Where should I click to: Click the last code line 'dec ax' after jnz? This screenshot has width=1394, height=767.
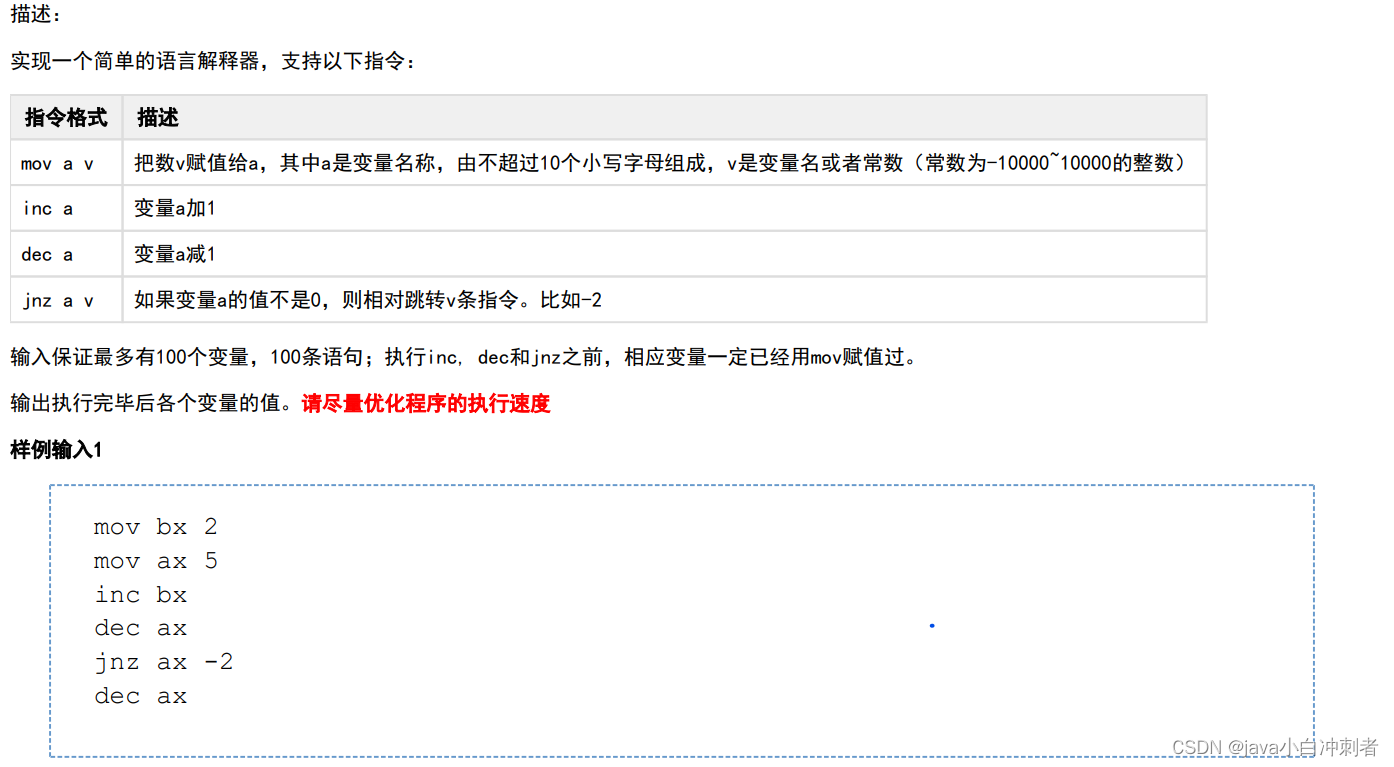pos(141,696)
